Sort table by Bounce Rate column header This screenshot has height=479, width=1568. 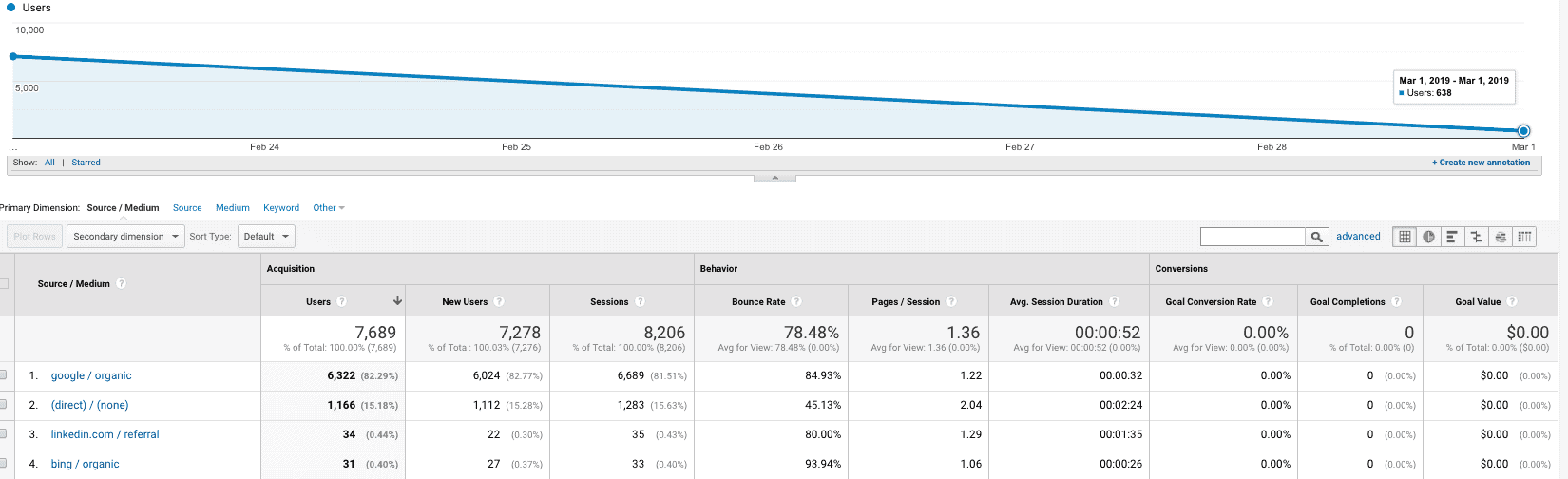(758, 301)
